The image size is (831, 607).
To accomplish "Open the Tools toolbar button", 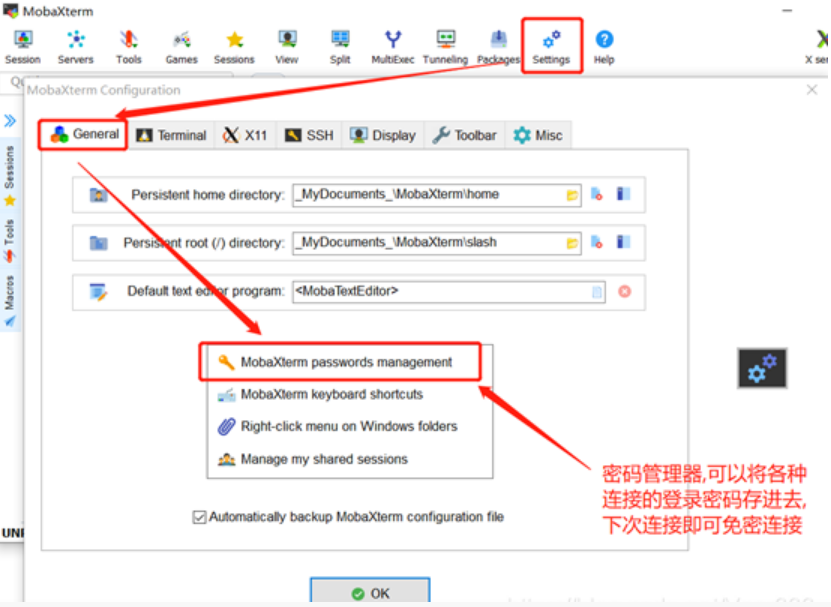I will (129, 47).
